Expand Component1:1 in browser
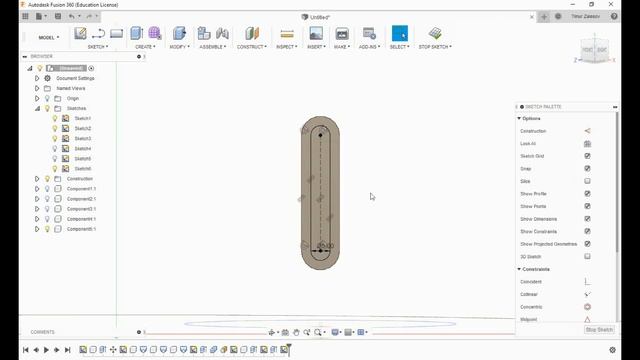 (37, 189)
